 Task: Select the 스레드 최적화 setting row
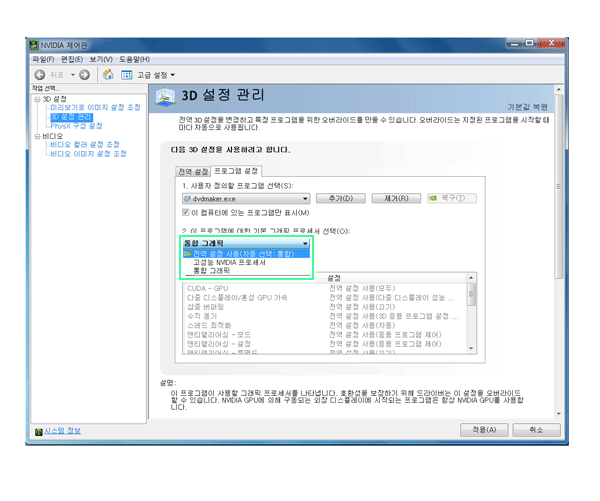(x=325, y=325)
